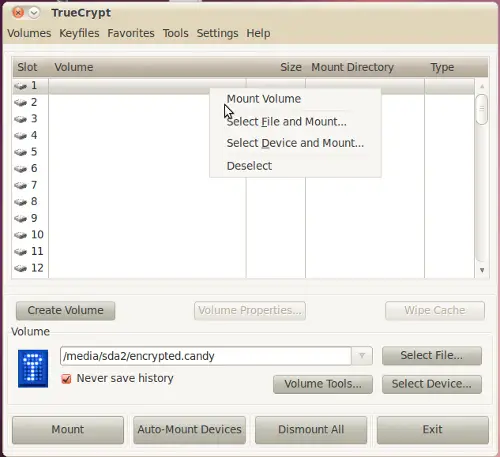Open the Help menu
This screenshot has width=500, height=457.
click(x=258, y=33)
